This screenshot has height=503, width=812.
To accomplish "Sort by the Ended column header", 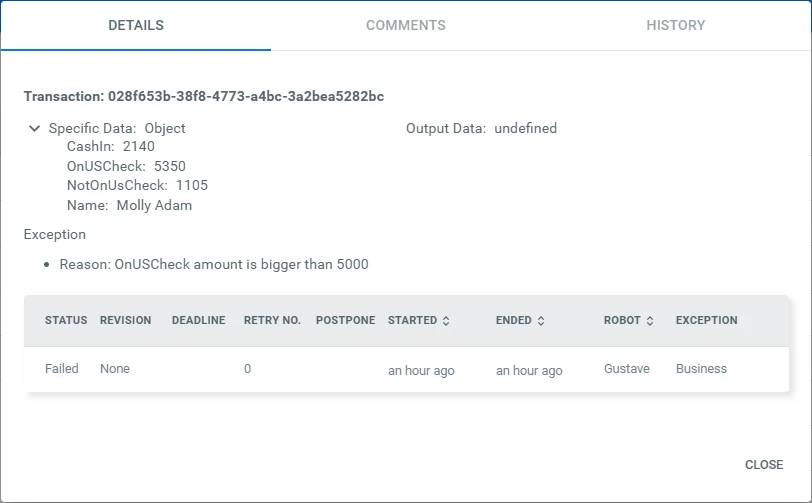I will click(x=514, y=320).
